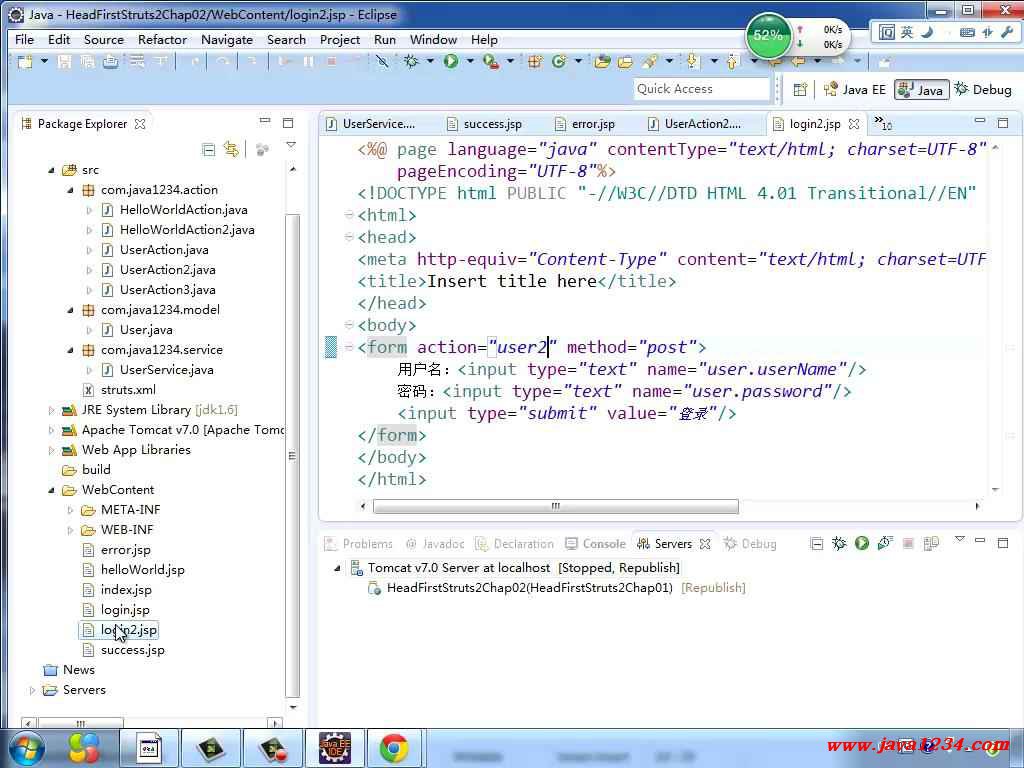Screen dimensions: 1024x768
Task: Toggle Link with Editor in Package Explorer
Action: (231, 150)
